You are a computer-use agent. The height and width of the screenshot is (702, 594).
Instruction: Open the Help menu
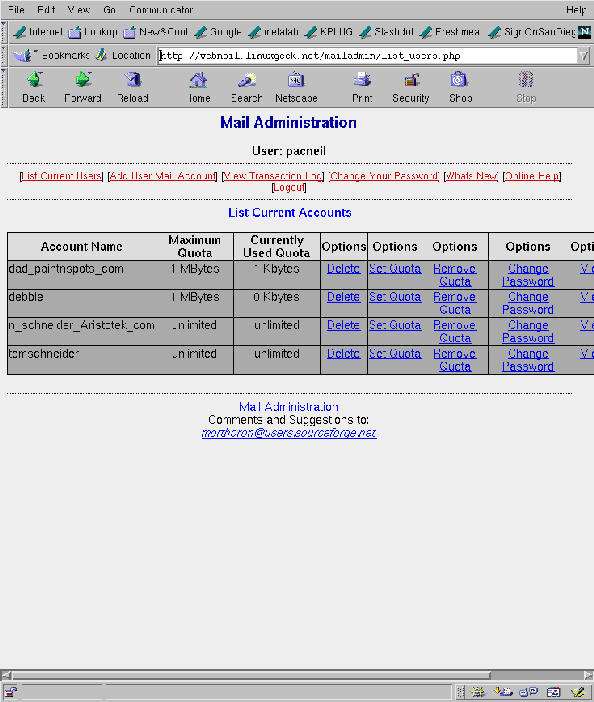(x=576, y=9)
